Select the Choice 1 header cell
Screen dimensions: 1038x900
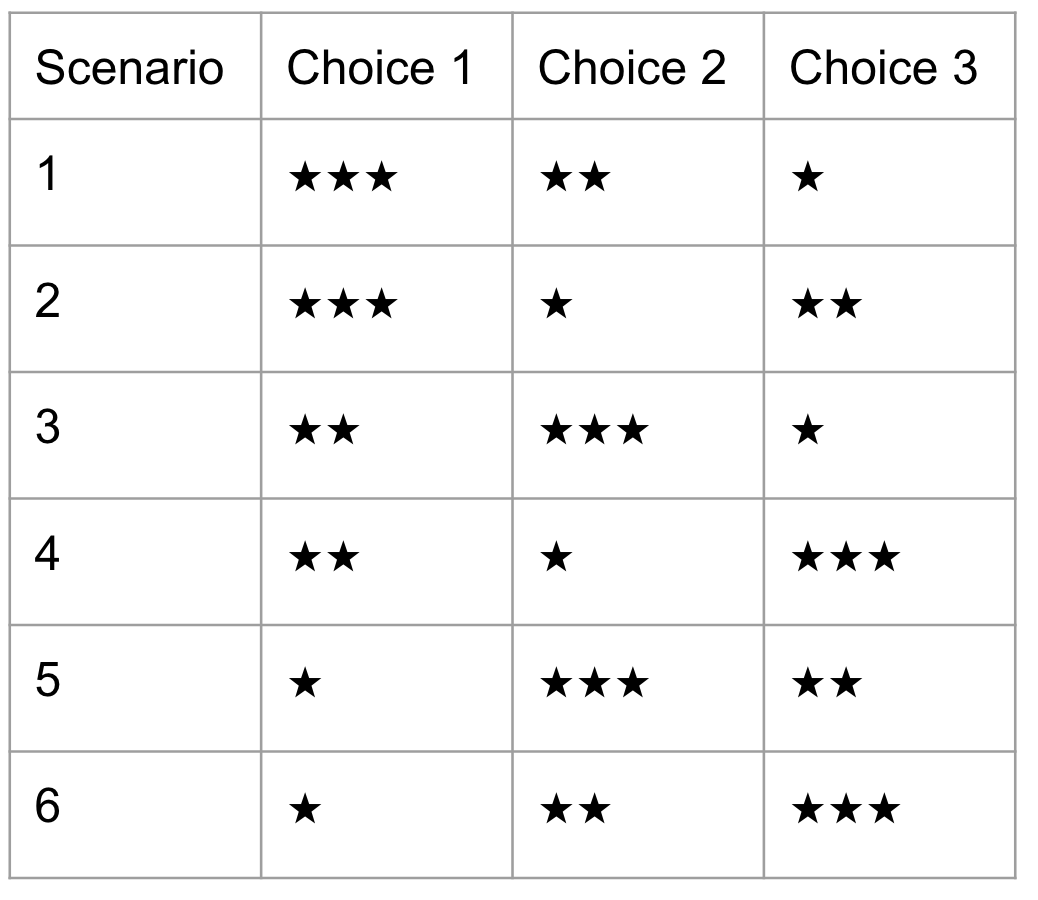(387, 66)
